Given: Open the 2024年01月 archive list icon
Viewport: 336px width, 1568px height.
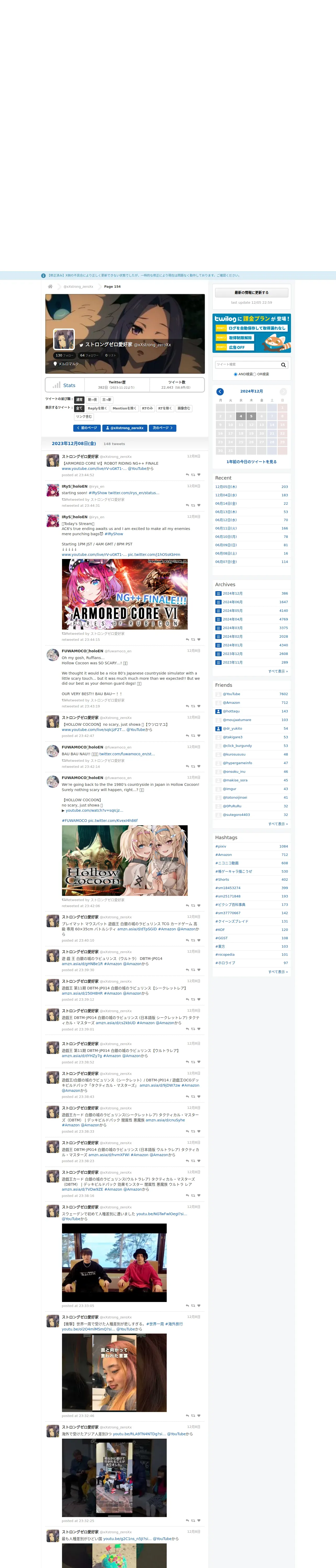Looking at the screenshot, I should [x=218, y=645].
